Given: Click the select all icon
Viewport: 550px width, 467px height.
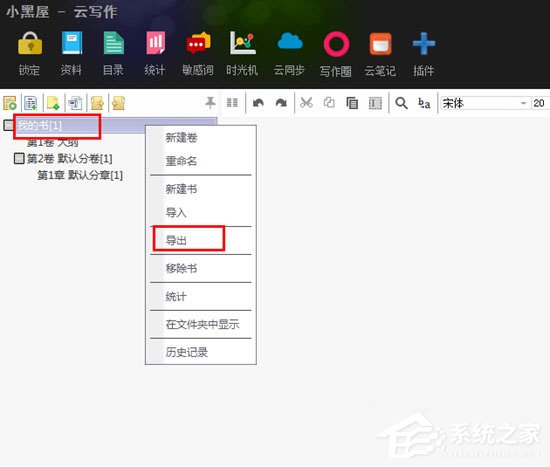Looking at the screenshot, I should point(375,103).
